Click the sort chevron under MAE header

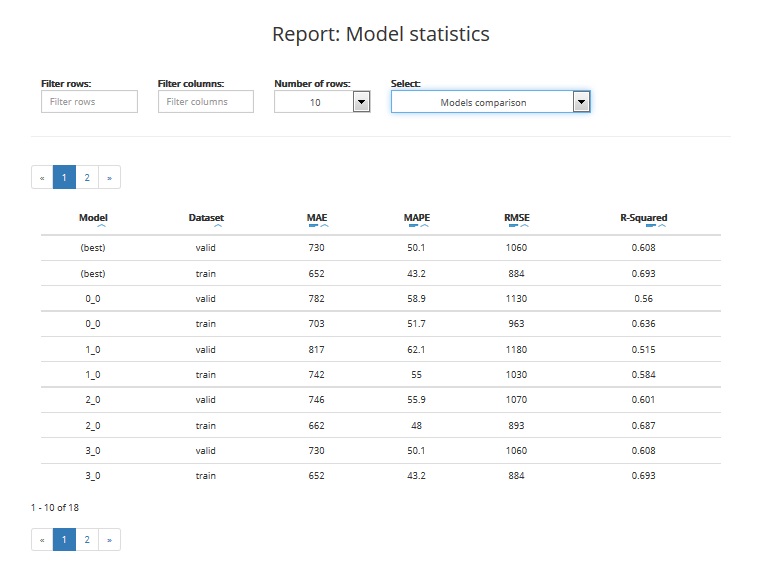point(323,228)
